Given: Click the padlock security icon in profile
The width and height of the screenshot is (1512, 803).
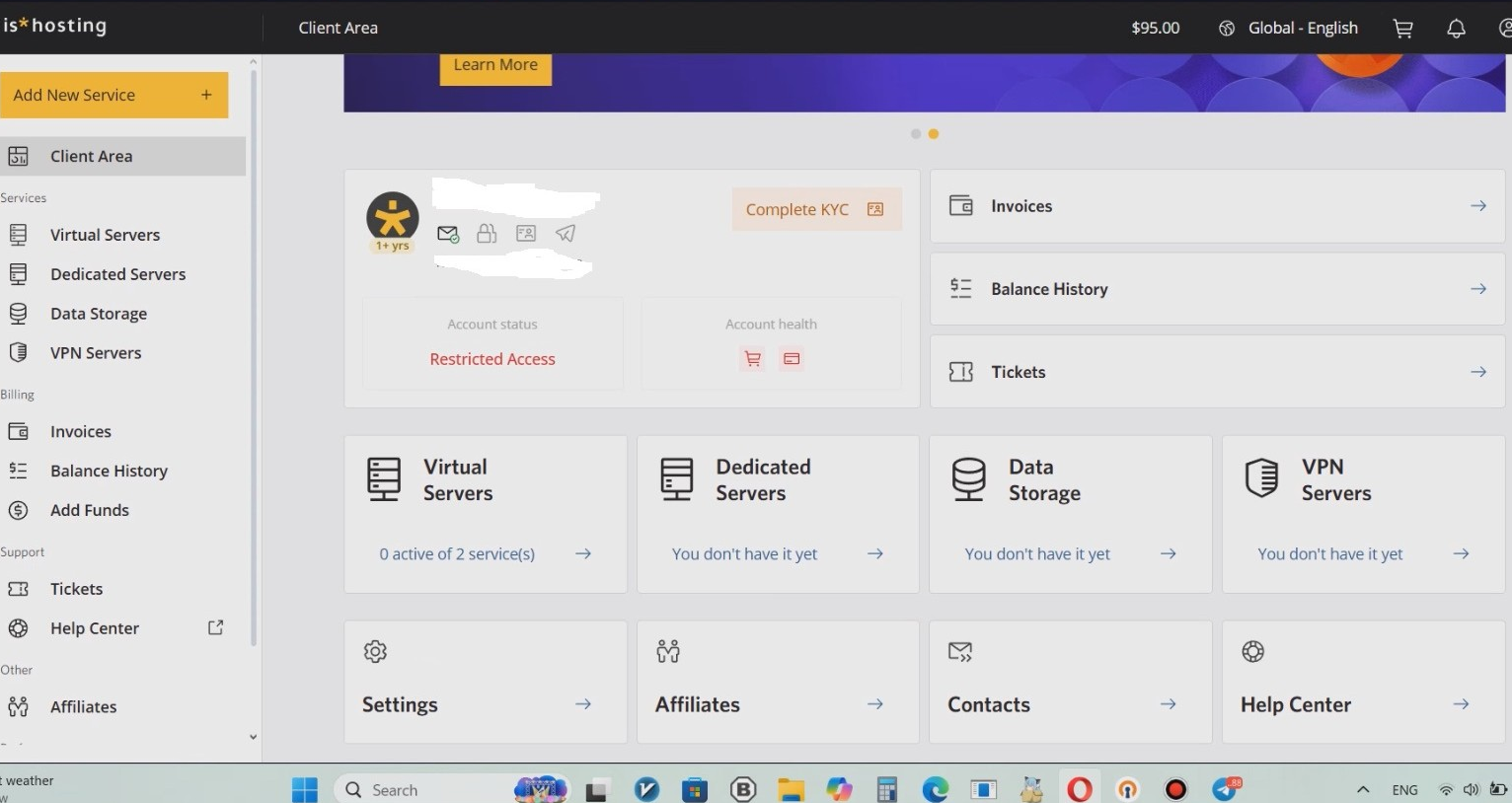Looking at the screenshot, I should point(487,234).
